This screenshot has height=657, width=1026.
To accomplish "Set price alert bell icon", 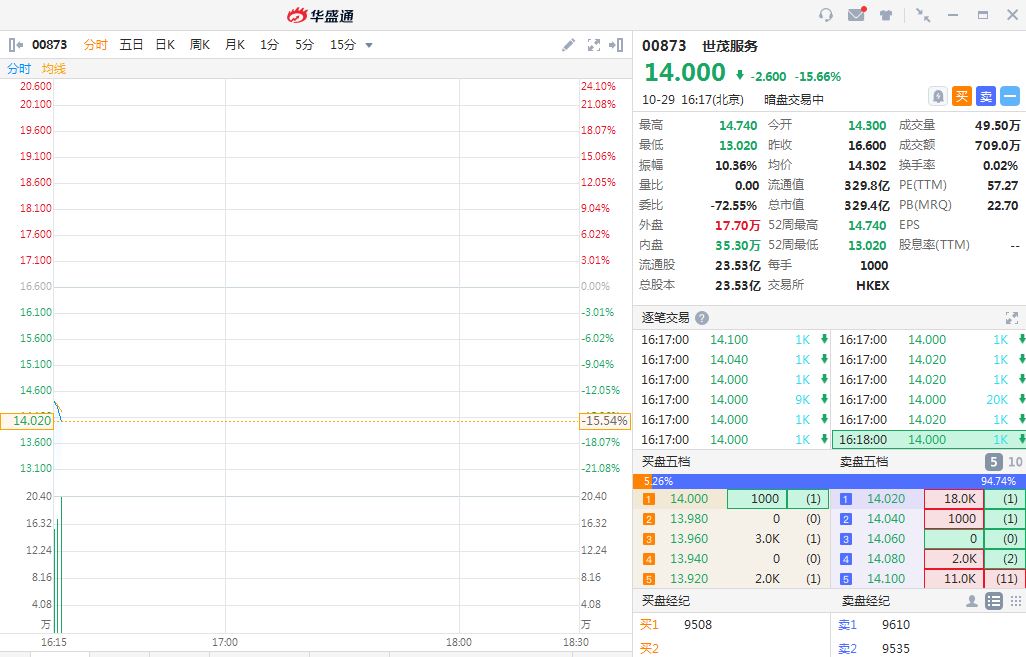I will click(x=938, y=96).
